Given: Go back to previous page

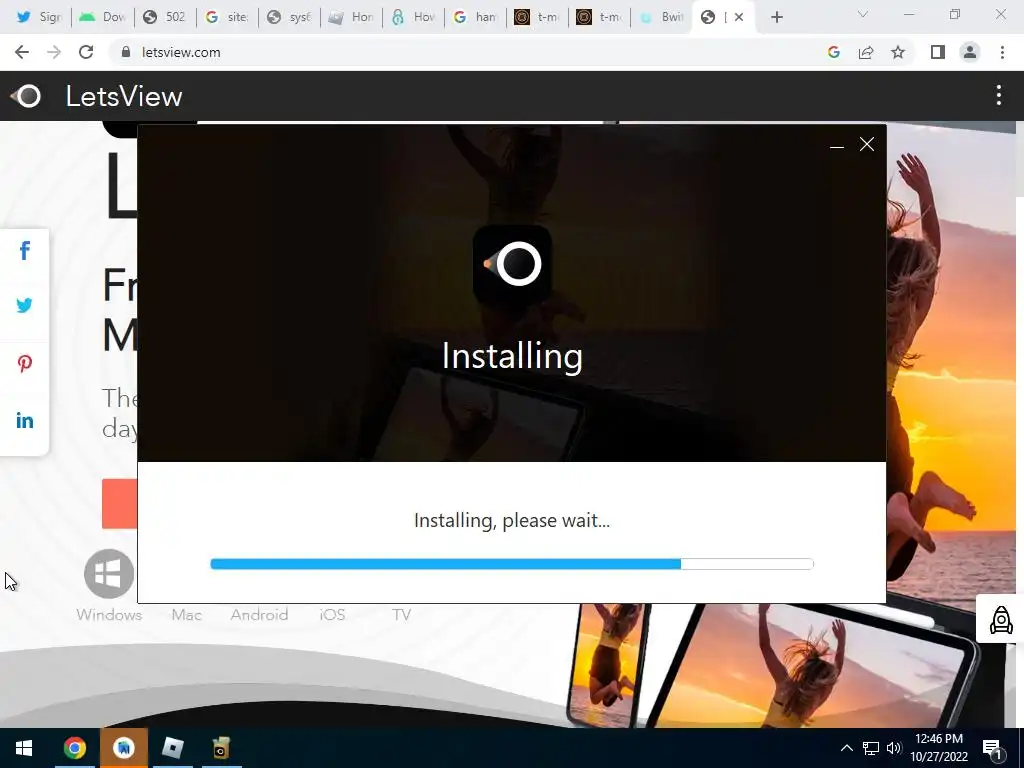Looking at the screenshot, I should (x=22, y=52).
